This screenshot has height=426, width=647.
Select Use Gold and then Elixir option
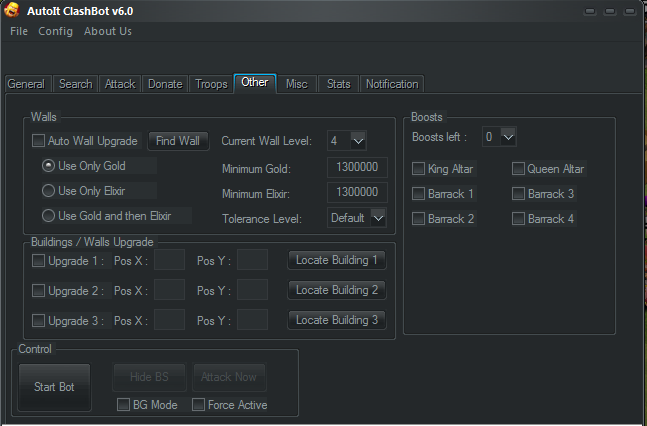(x=48, y=215)
